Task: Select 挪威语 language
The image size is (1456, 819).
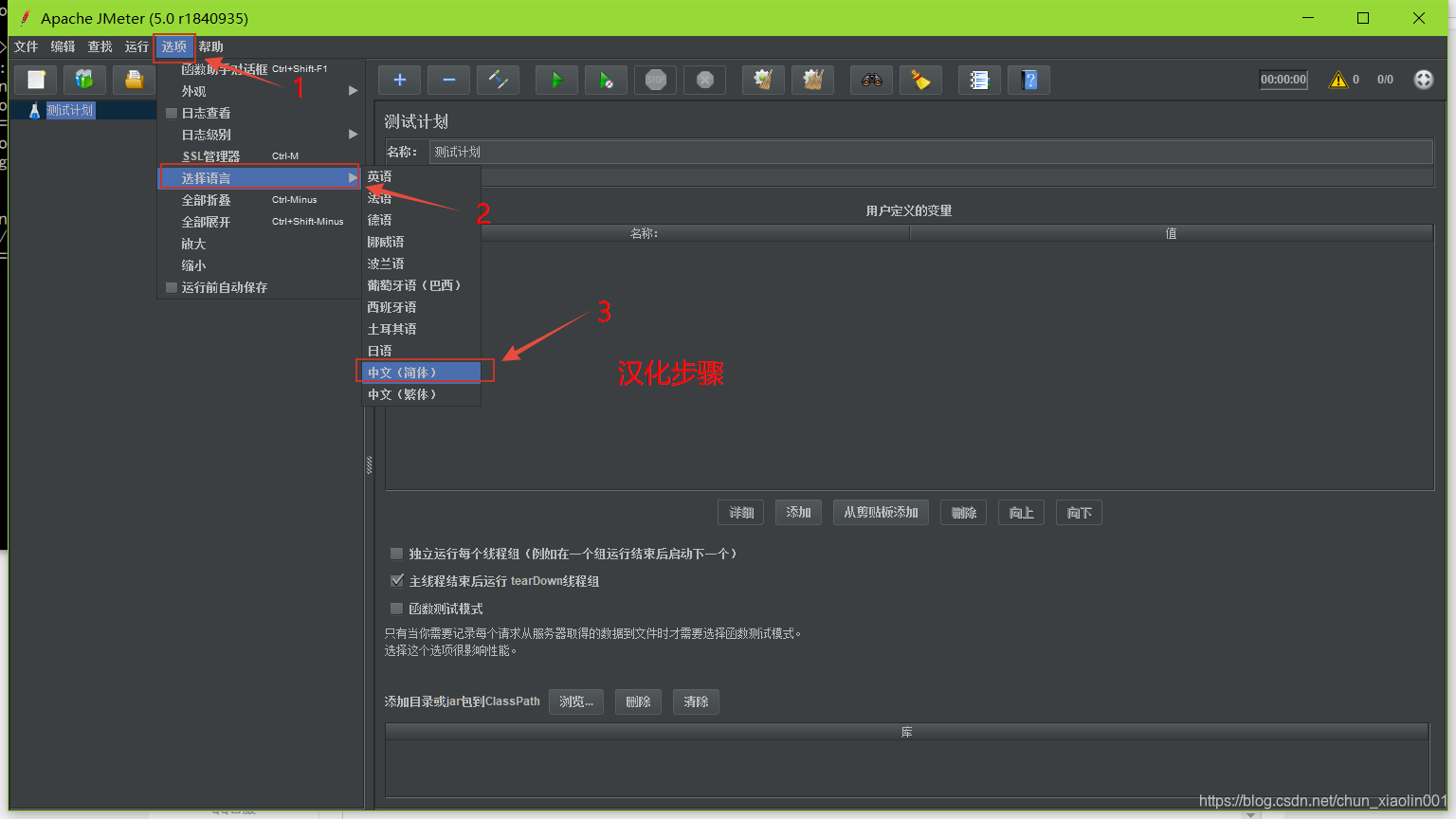Action: tap(422, 242)
